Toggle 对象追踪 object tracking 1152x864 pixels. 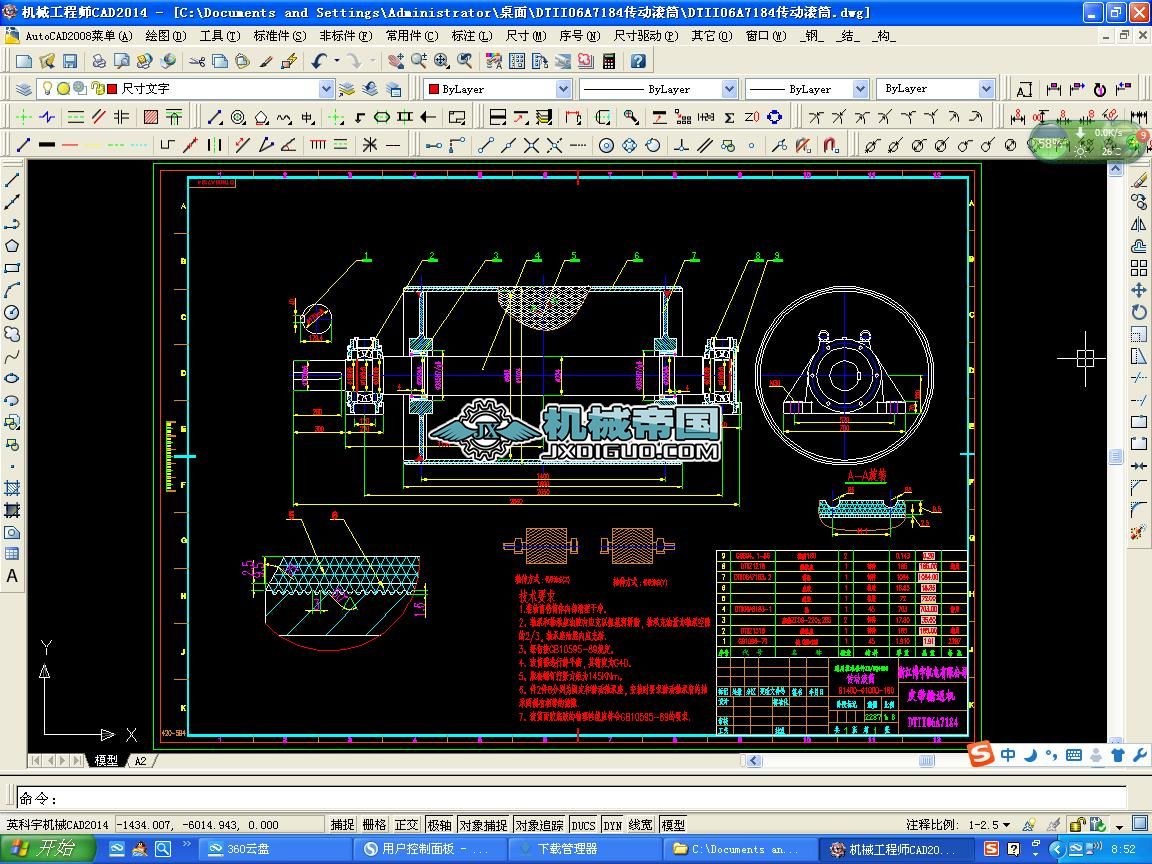click(x=539, y=825)
